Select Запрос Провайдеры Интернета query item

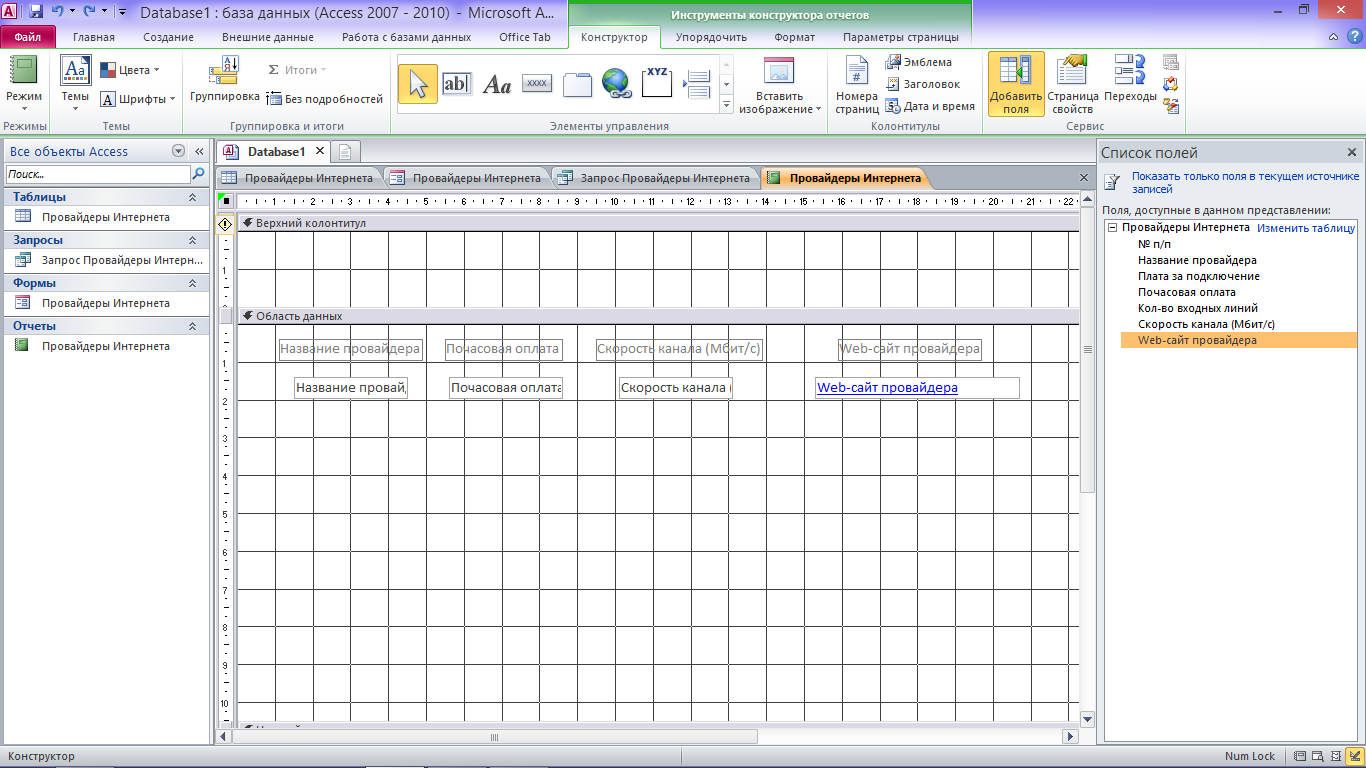tap(105, 260)
